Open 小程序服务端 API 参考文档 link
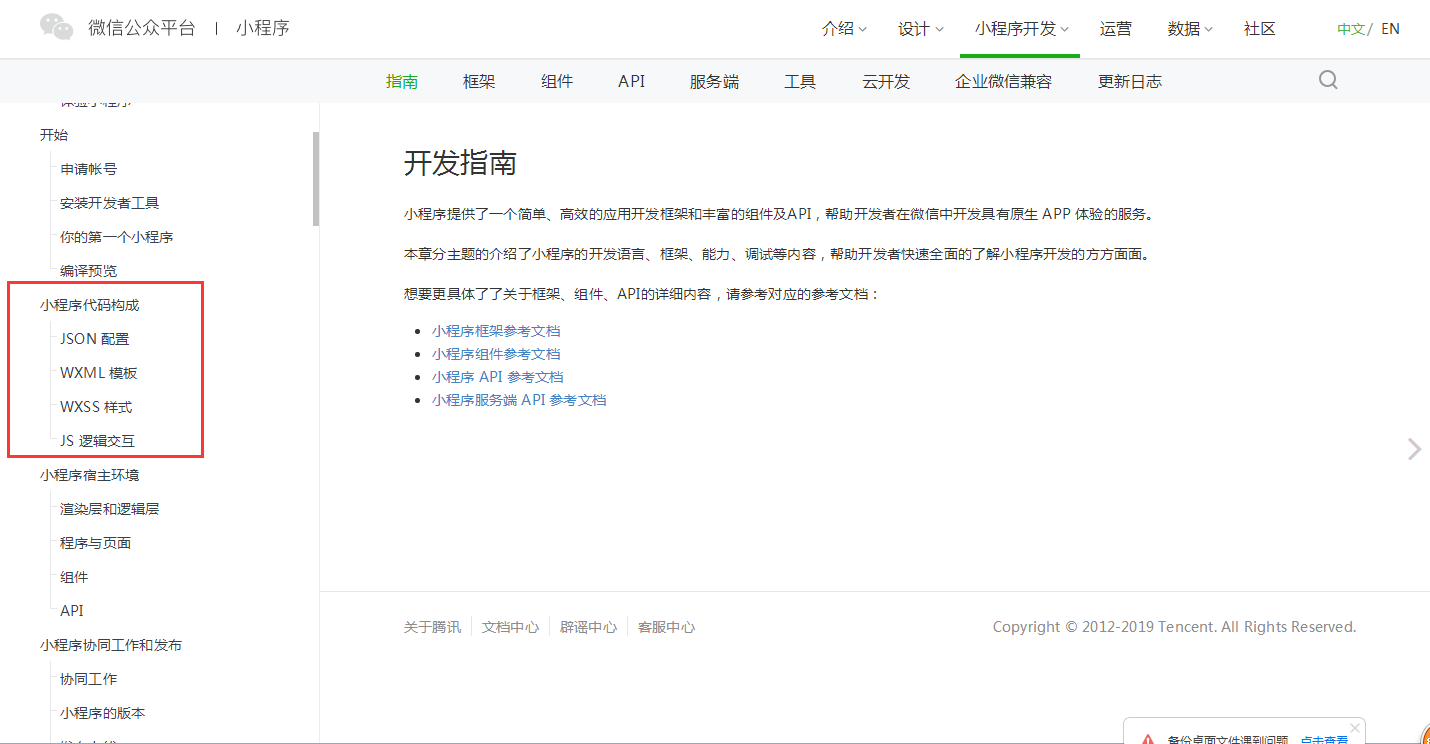 (519, 400)
